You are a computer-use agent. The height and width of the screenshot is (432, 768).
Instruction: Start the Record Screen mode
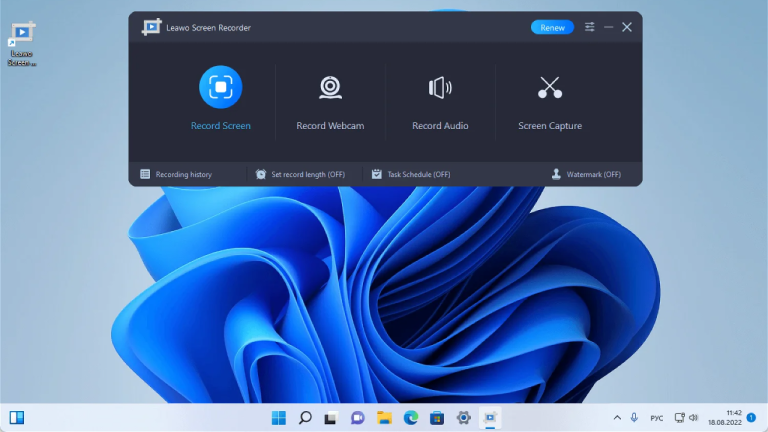[x=220, y=87]
